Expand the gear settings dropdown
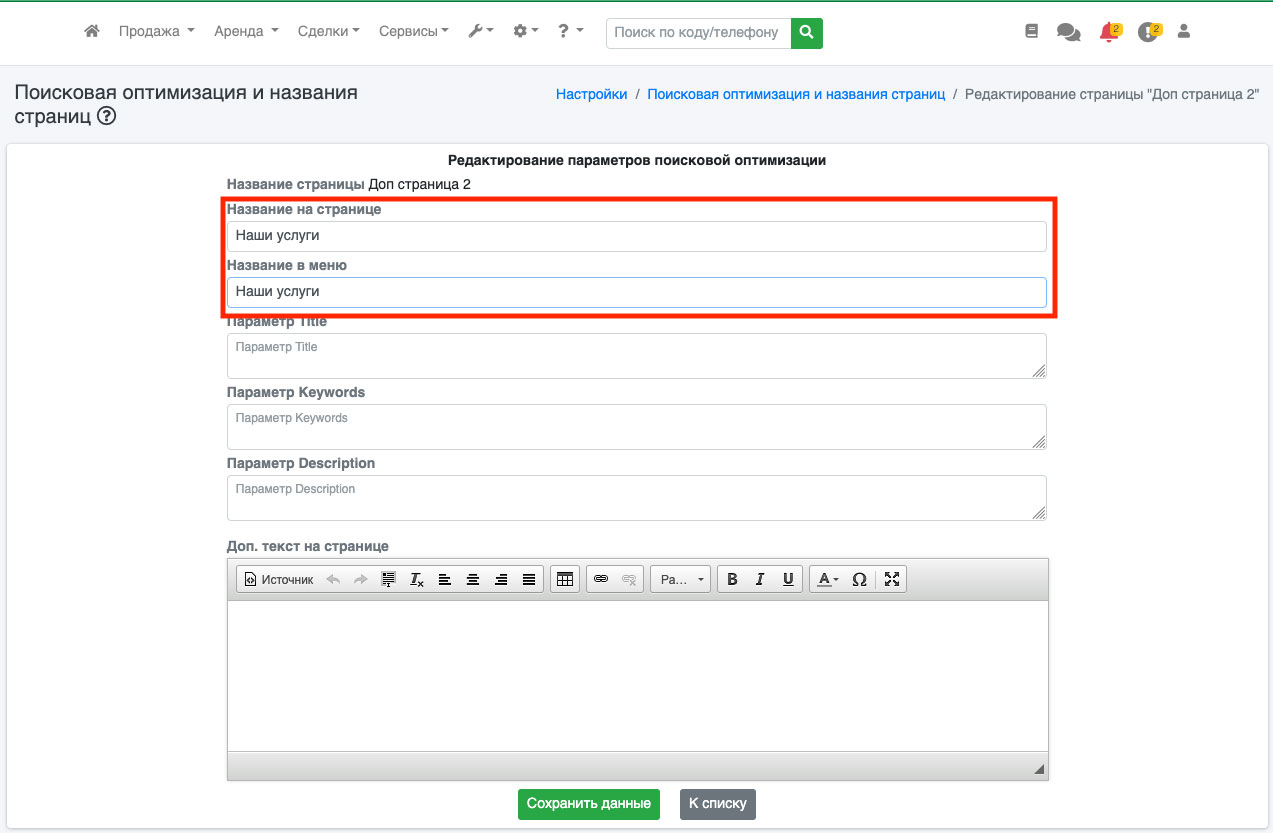Image resolution: width=1273 pixels, height=833 pixels. click(x=525, y=32)
